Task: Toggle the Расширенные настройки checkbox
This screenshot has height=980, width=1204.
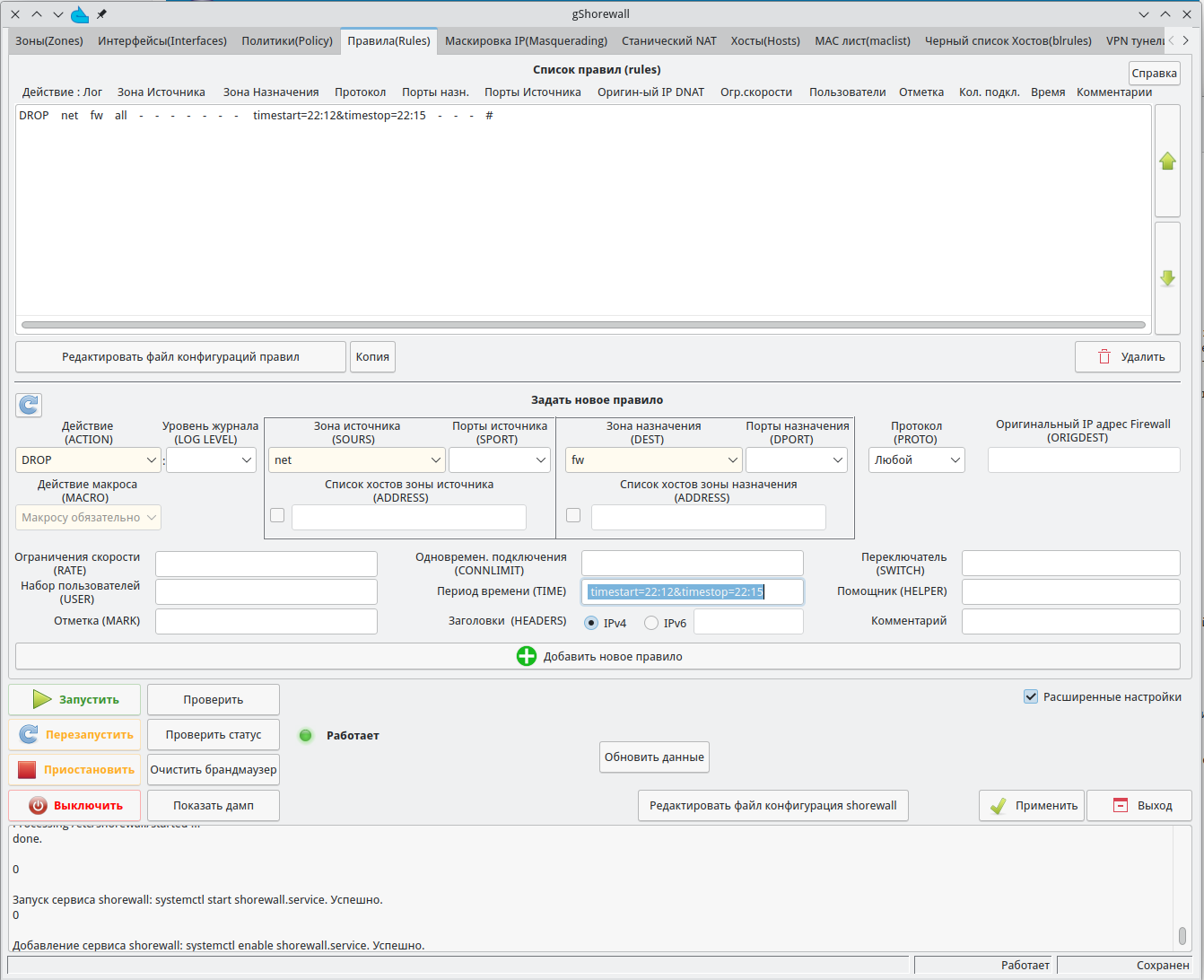Action: [1031, 697]
